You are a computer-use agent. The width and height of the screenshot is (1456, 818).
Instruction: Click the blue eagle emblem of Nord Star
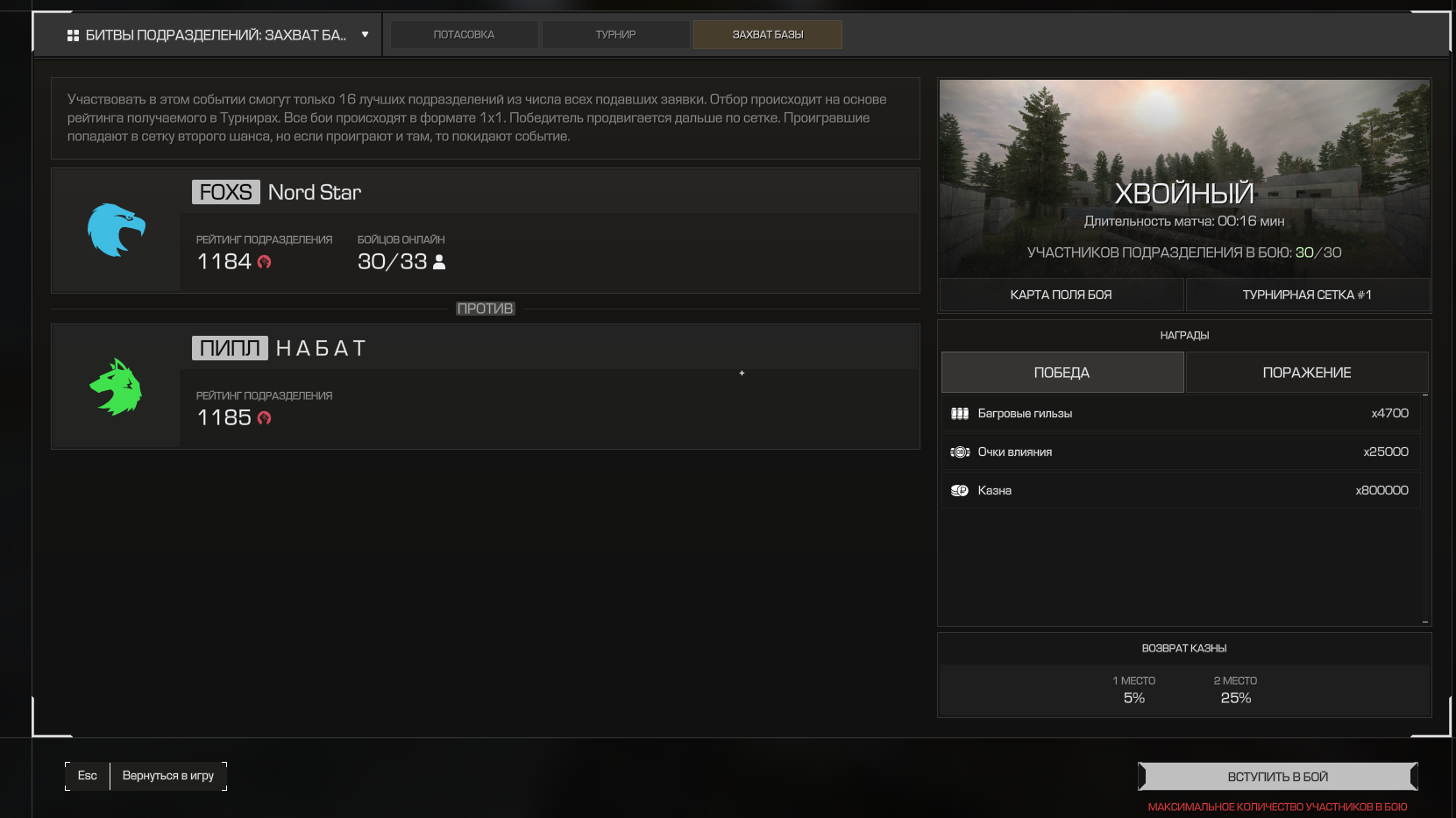click(x=116, y=231)
